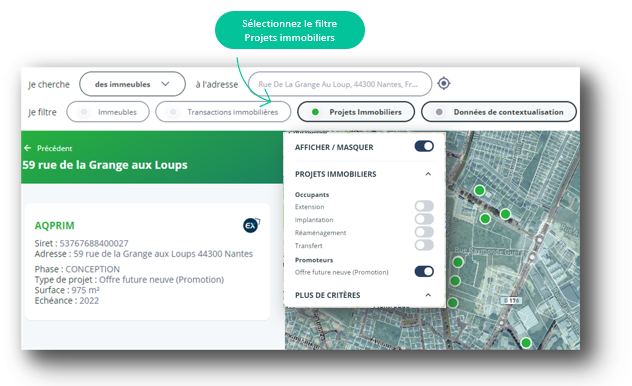Select the Transactions immobilières filter
This screenshot has height=386, width=632.
click(223, 112)
